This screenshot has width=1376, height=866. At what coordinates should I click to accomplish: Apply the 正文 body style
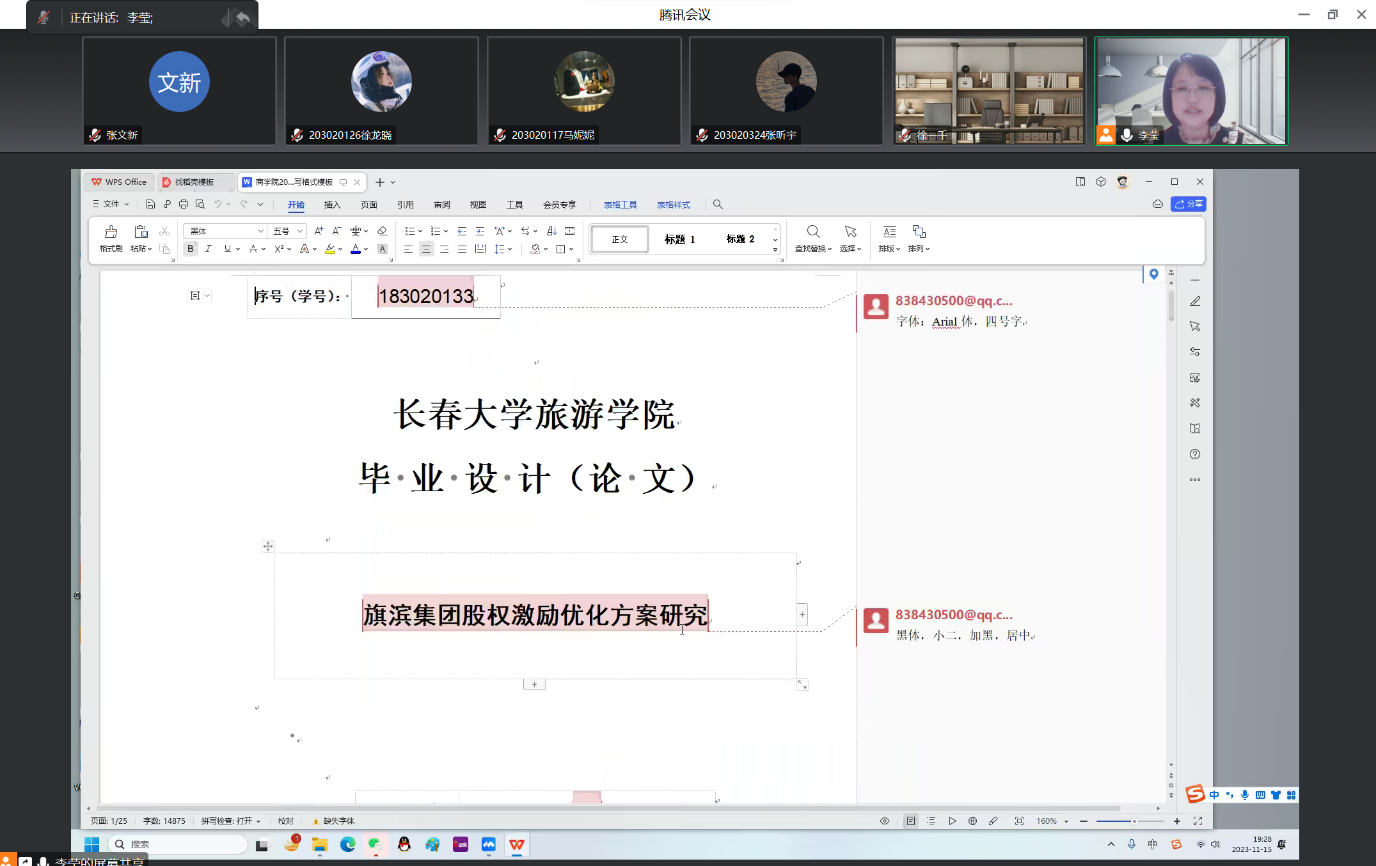(620, 239)
